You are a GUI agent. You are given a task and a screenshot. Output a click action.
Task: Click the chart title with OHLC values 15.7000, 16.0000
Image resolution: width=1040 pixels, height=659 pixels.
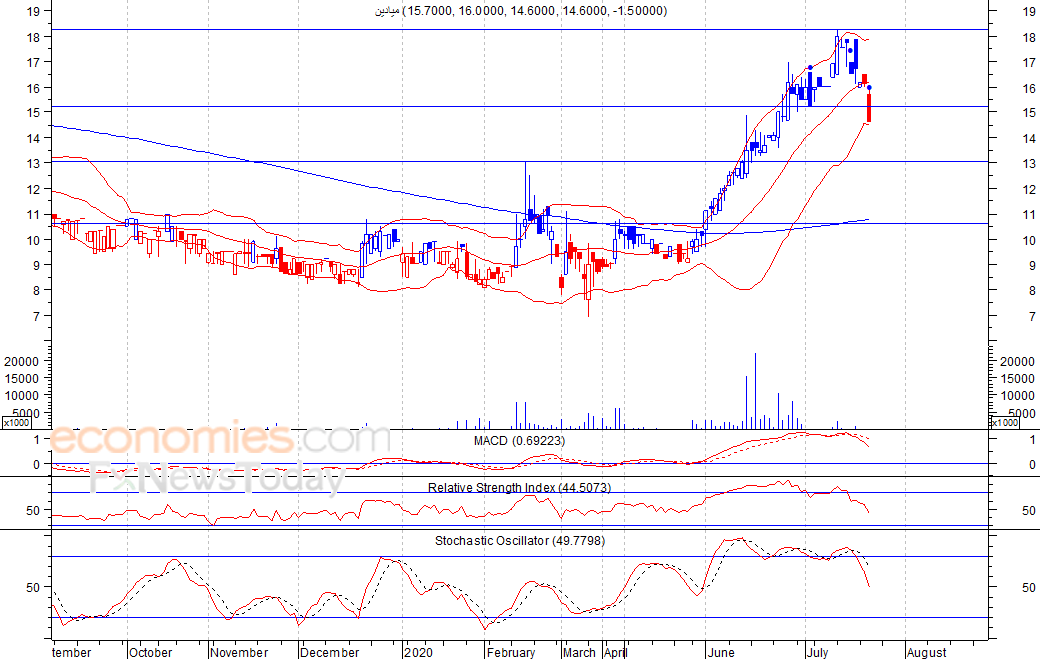pos(521,11)
